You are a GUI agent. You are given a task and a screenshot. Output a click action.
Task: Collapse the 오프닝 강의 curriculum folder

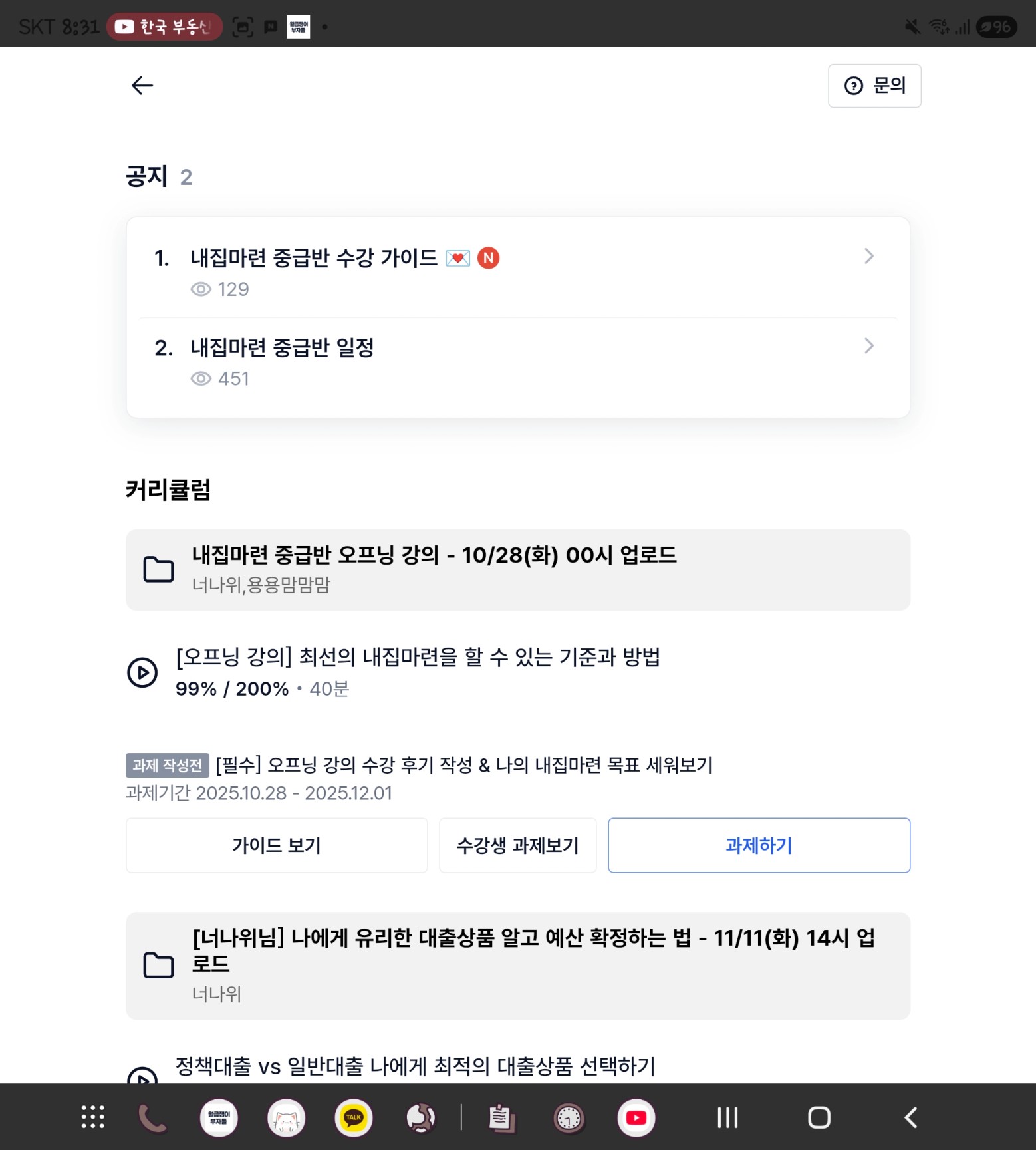(517, 570)
